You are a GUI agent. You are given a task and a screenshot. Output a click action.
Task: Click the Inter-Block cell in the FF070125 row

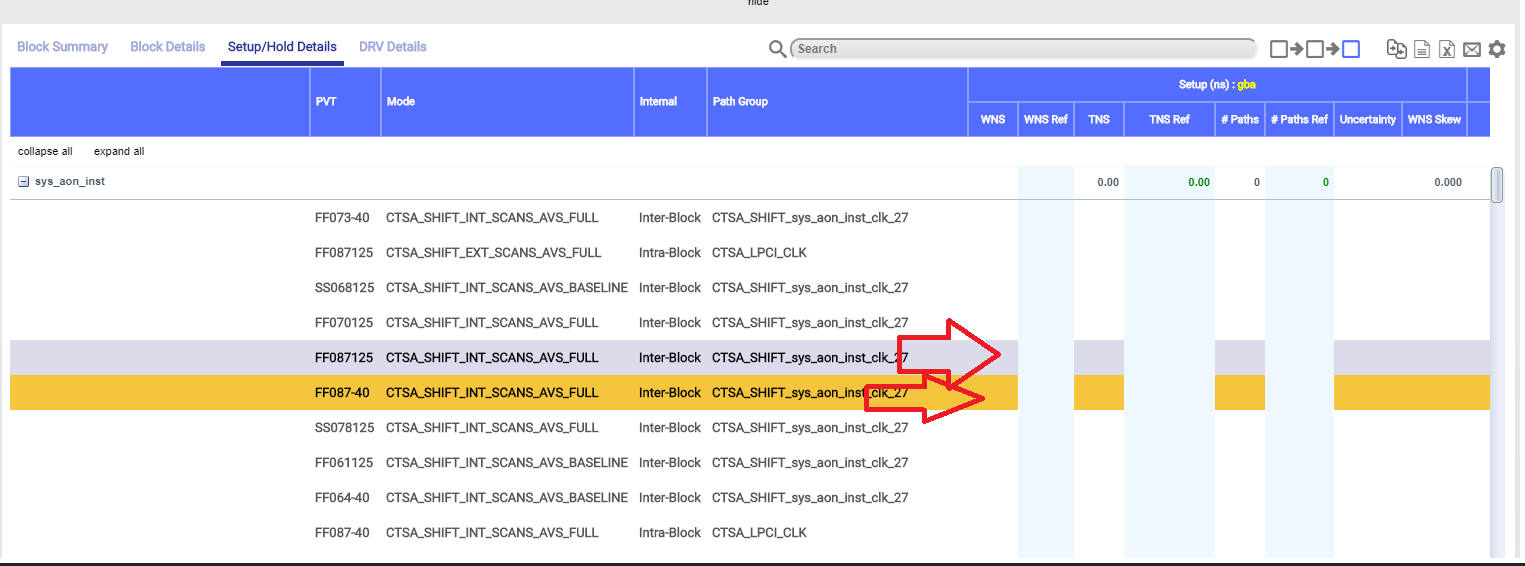click(x=670, y=323)
